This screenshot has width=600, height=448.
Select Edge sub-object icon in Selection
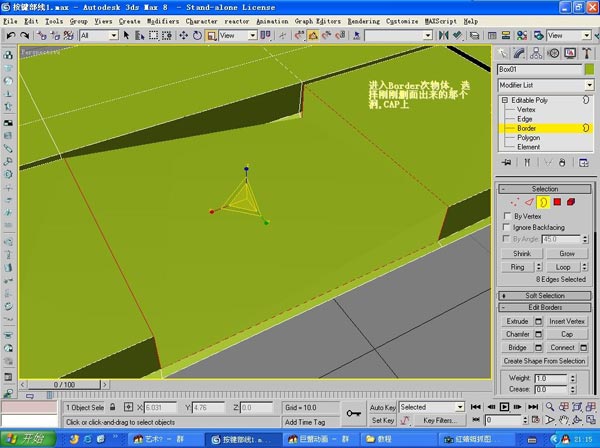tap(529, 202)
